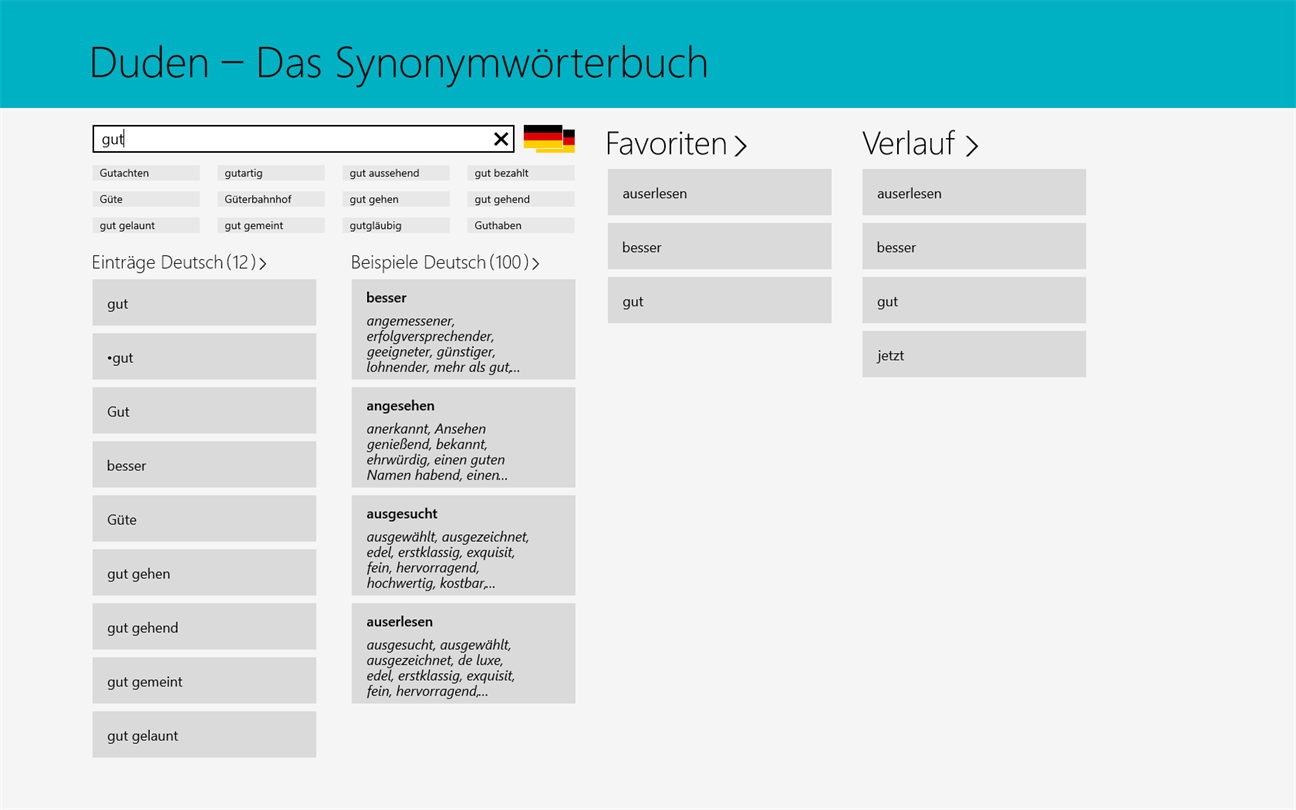Screen dimensions: 1296x810
Task: Choose the 'gut gemeint' suggestion chip
Action: [x=271, y=225]
